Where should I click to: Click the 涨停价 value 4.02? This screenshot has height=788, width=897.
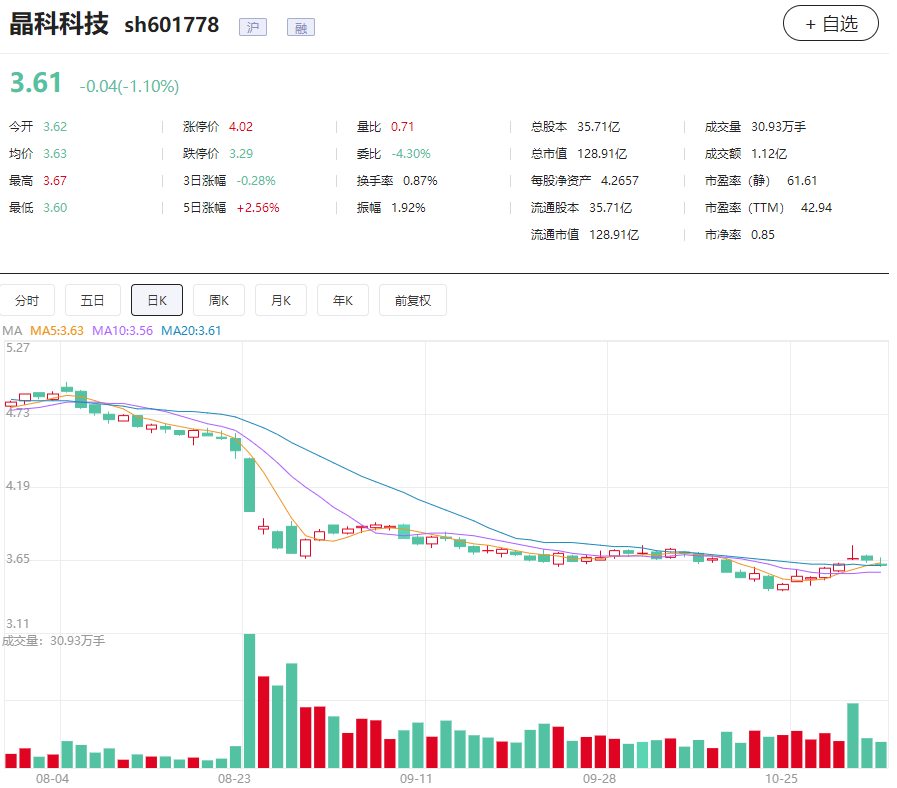(241, 126)
